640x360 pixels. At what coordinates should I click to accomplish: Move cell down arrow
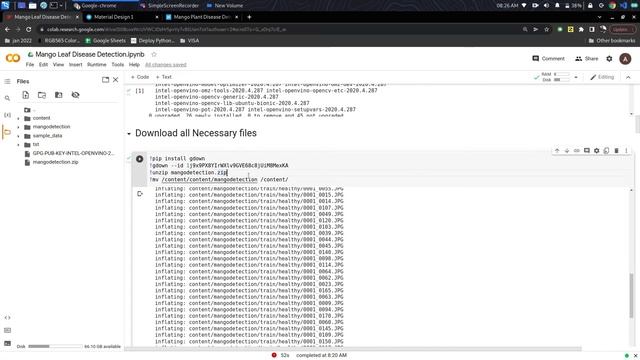click(567, 151)
